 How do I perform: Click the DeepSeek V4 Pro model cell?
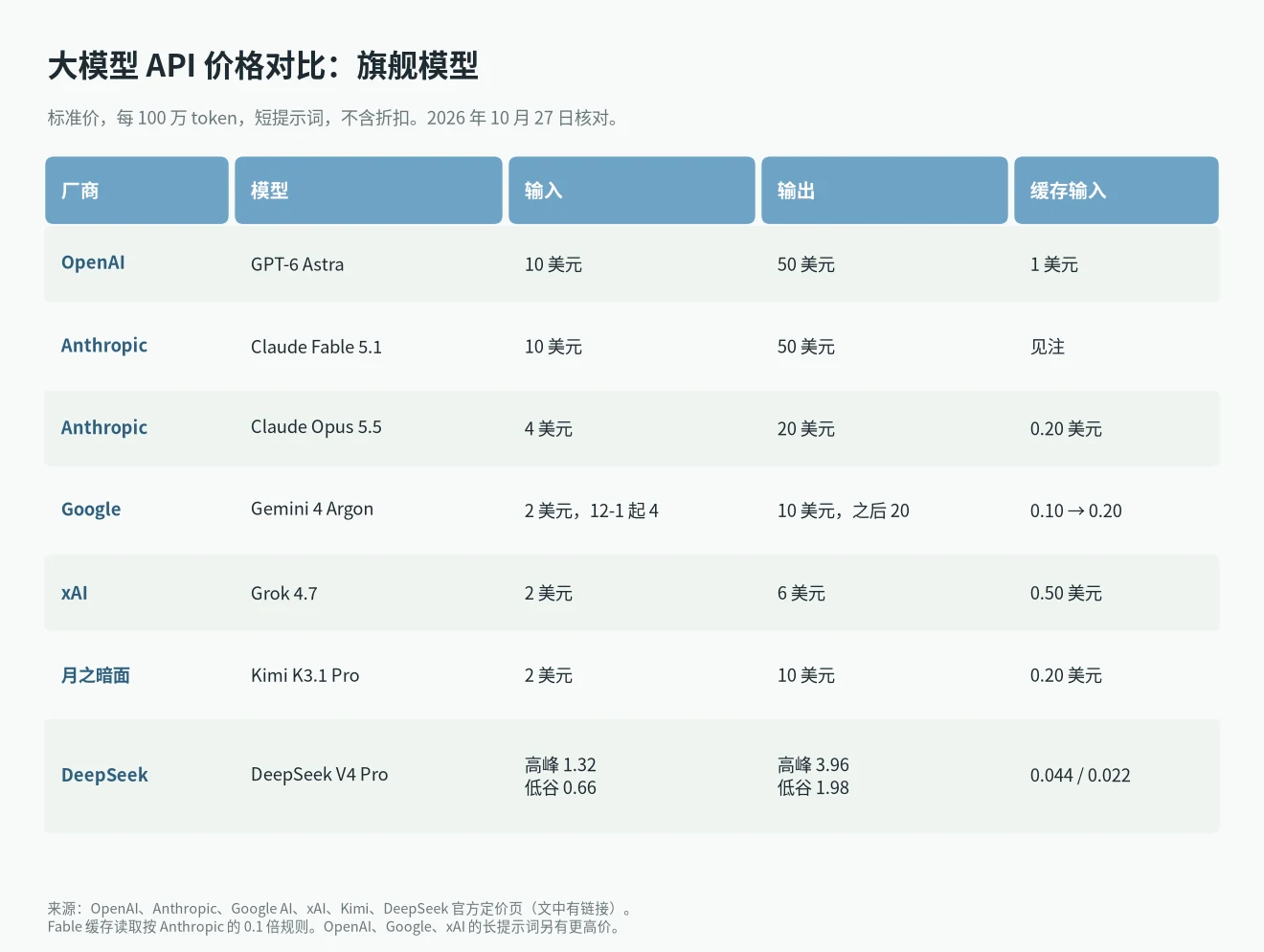[x=319, y=775]
